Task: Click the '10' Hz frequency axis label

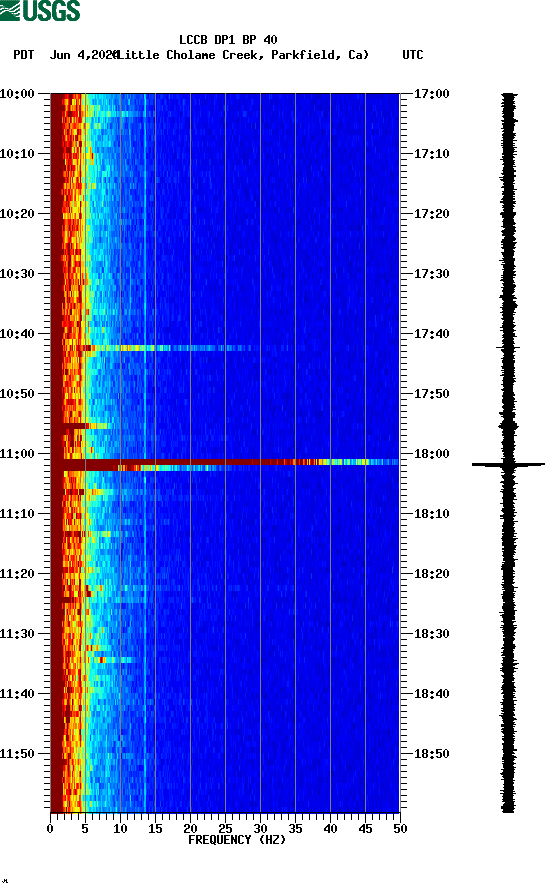Action: click(120, 829)
